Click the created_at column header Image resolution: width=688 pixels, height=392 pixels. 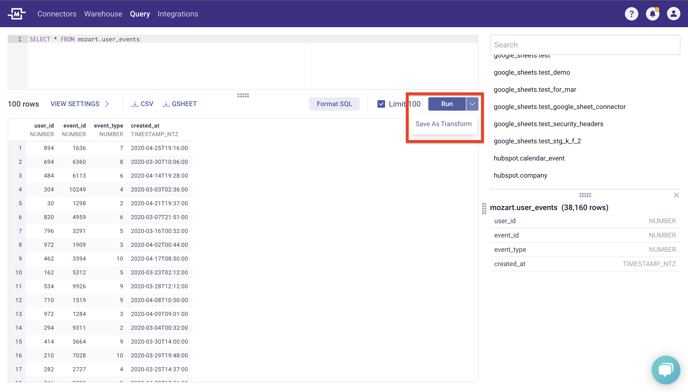[145, 126]
